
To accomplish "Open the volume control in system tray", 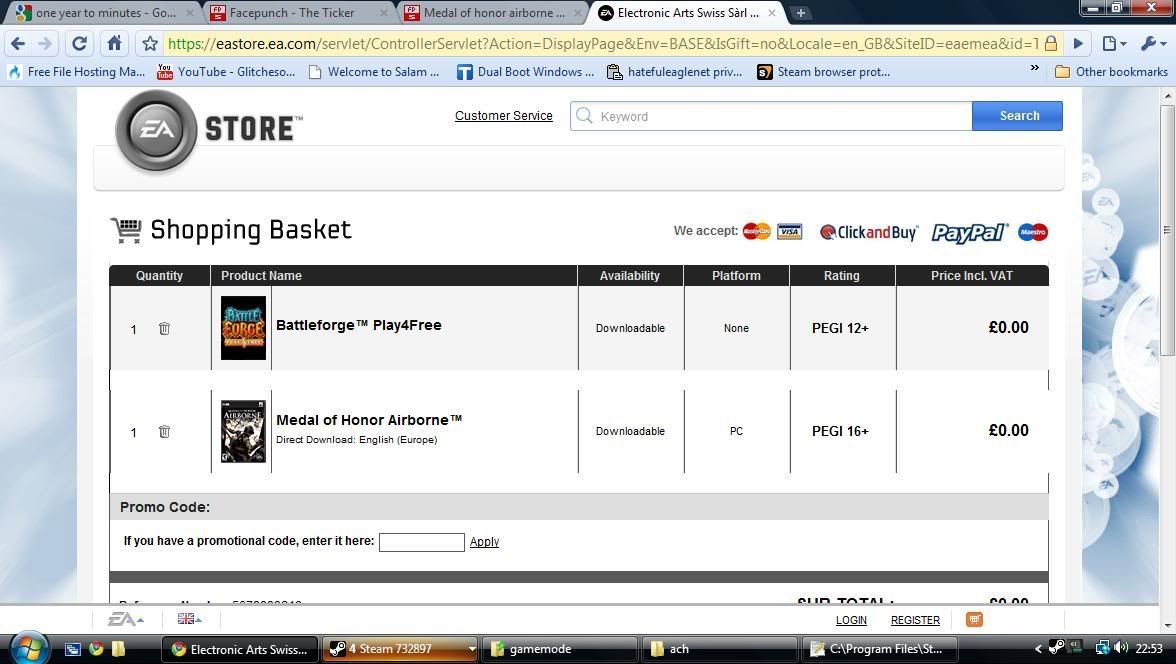I will point(1121,648).
